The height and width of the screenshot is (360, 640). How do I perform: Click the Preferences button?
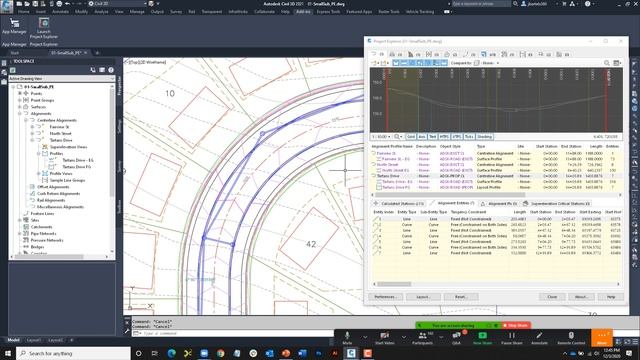(385, 297)
